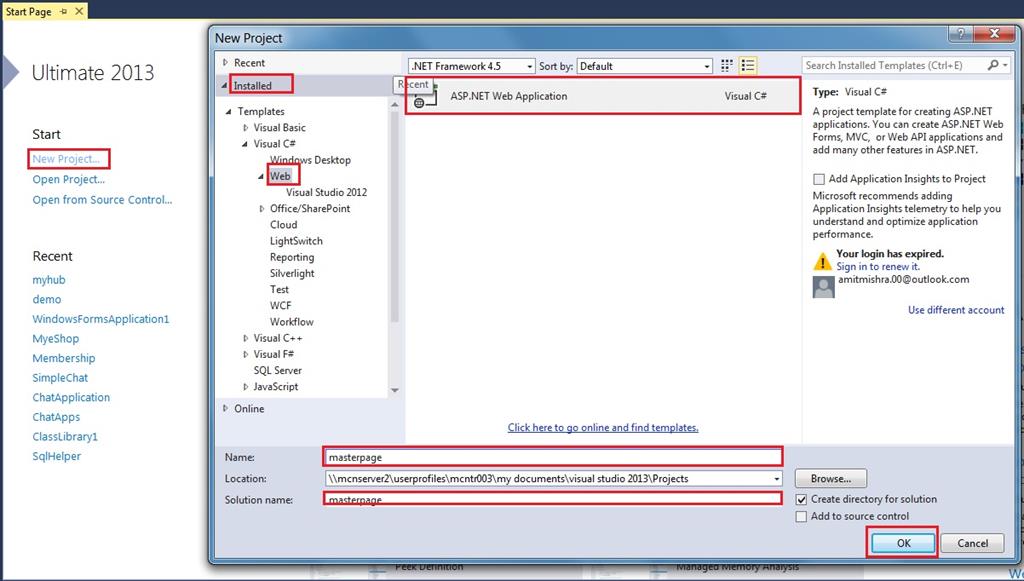Click the Search Installed Templates box
Screen dimensions: 1024x581
coord(895,65)
